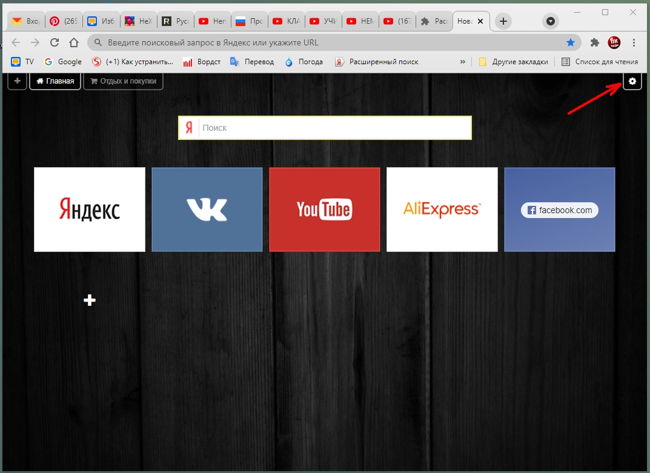The width and height of the screenshot is (650, 473).
Task: Switch to the Pinterest tab
Action: [63, 21]
